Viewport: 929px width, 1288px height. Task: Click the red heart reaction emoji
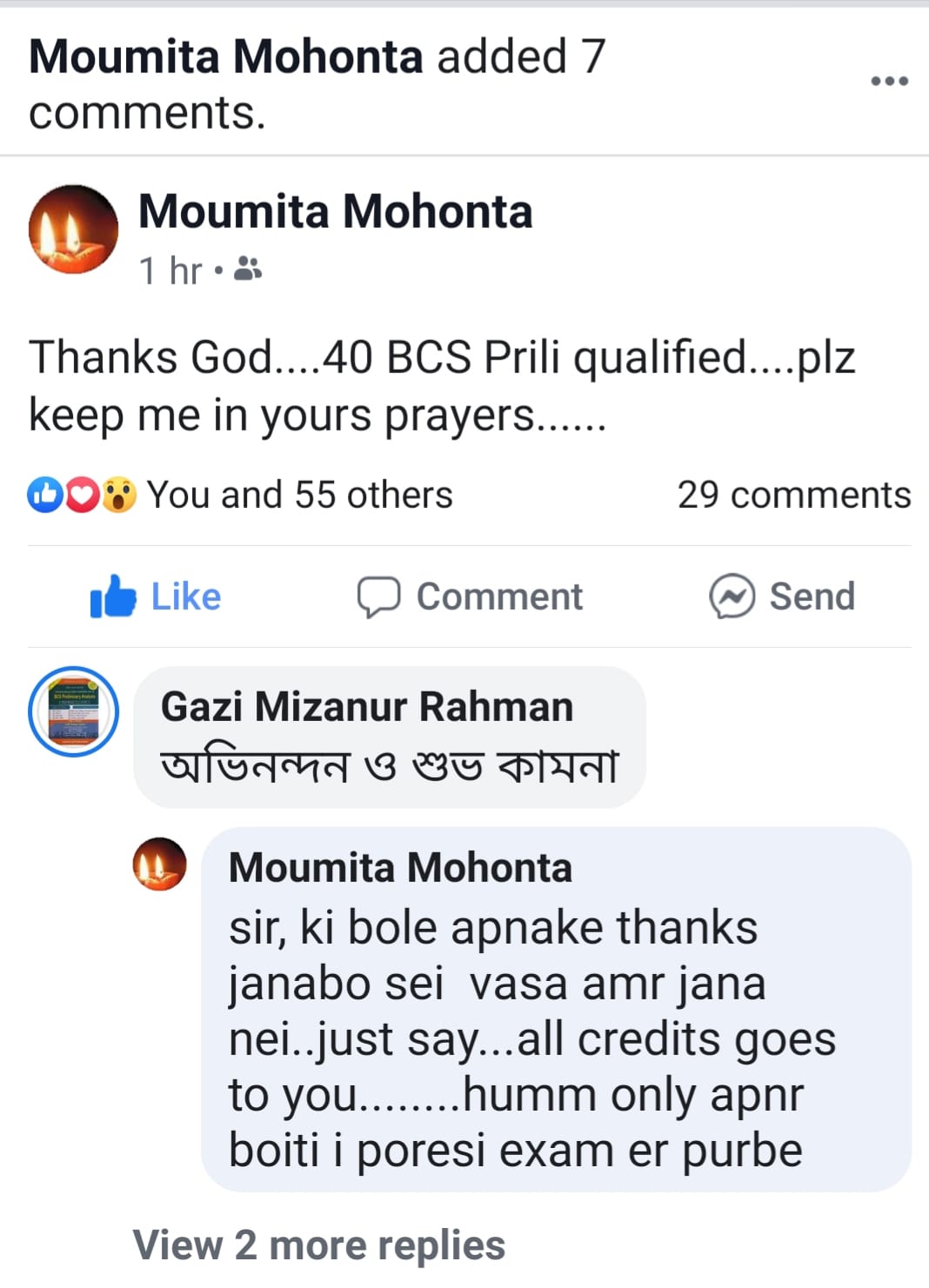point(81,495)
